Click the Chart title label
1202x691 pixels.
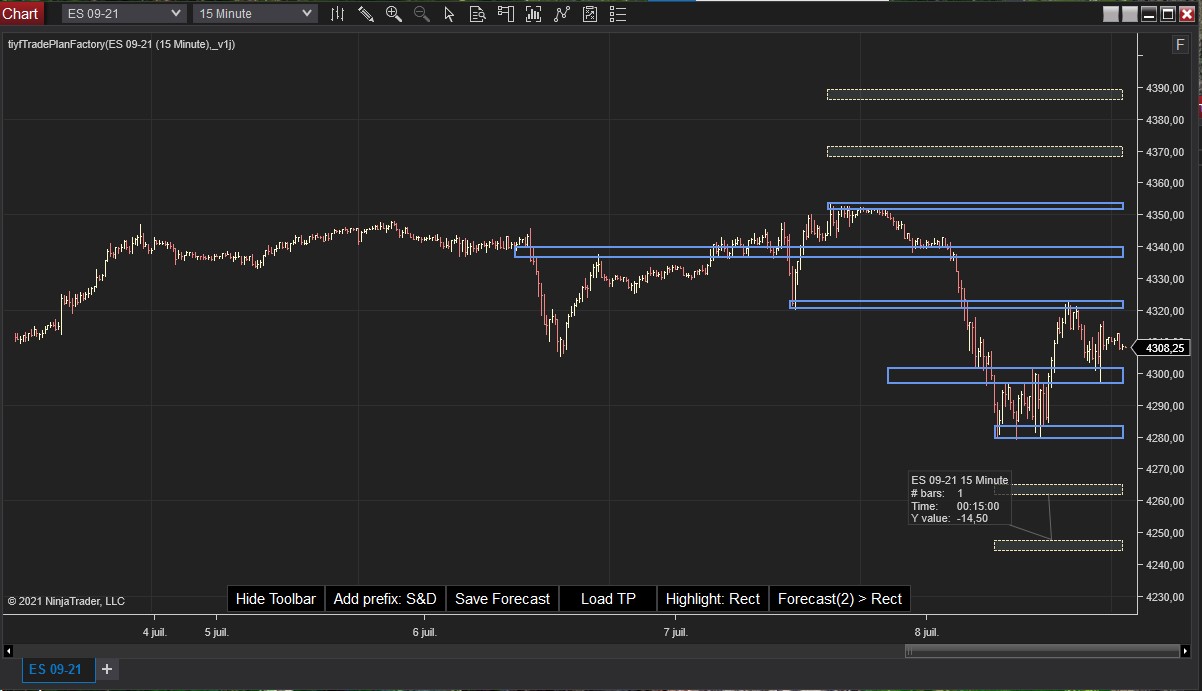click(x=20, y=13)
